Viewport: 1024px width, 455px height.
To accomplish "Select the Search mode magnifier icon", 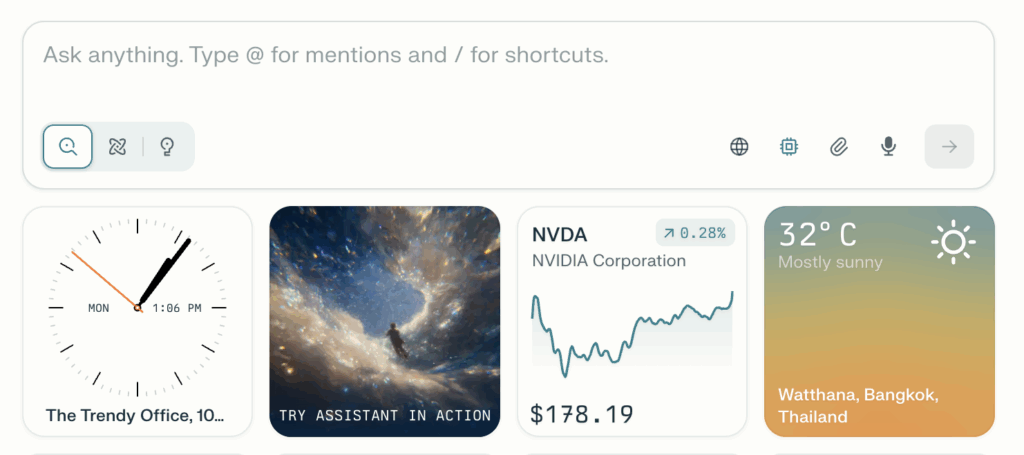I will click(68, 147).
